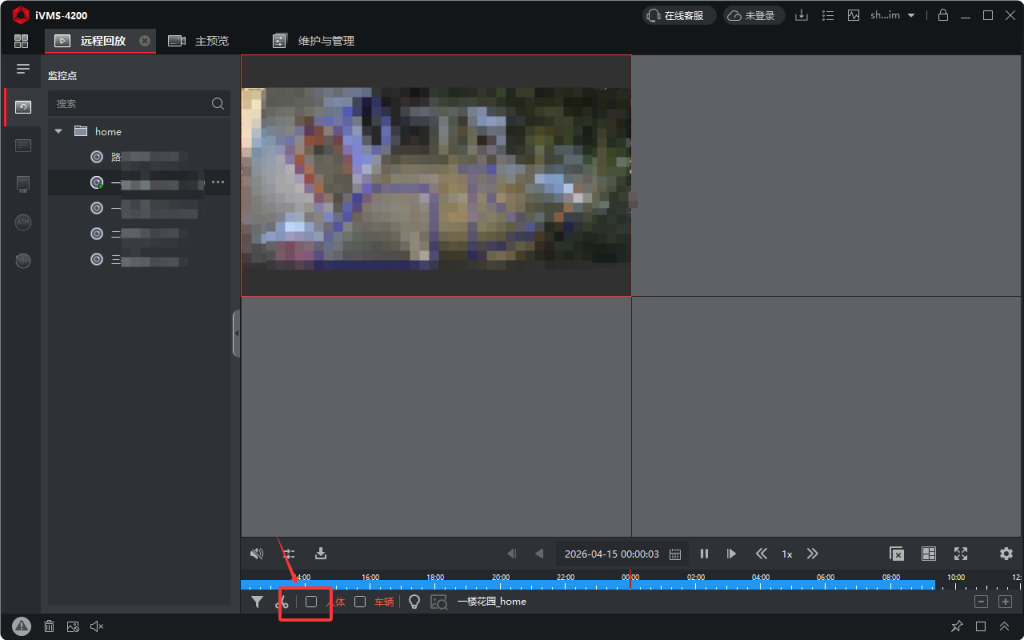1024x640 pixels.
Task: Toggle the 车辆 checkbox
Action: click(x=360, y=601)
